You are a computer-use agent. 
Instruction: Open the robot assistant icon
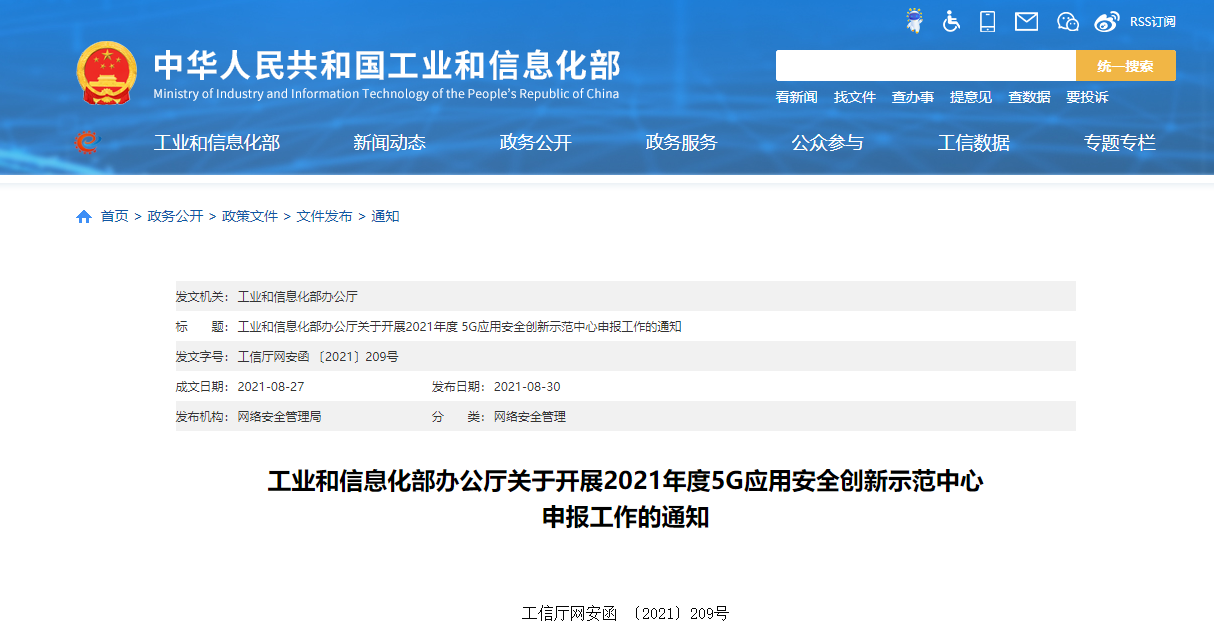click(x=914, y=21)
